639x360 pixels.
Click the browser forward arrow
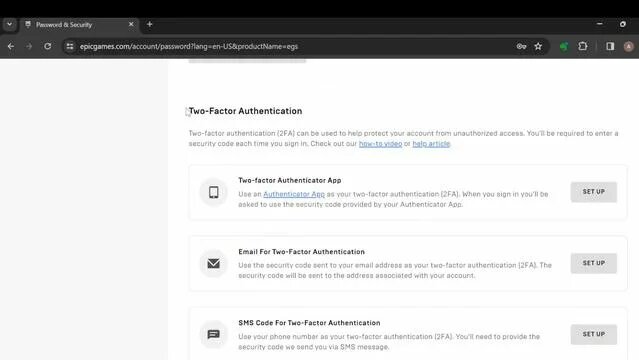[x=29, y=46]
